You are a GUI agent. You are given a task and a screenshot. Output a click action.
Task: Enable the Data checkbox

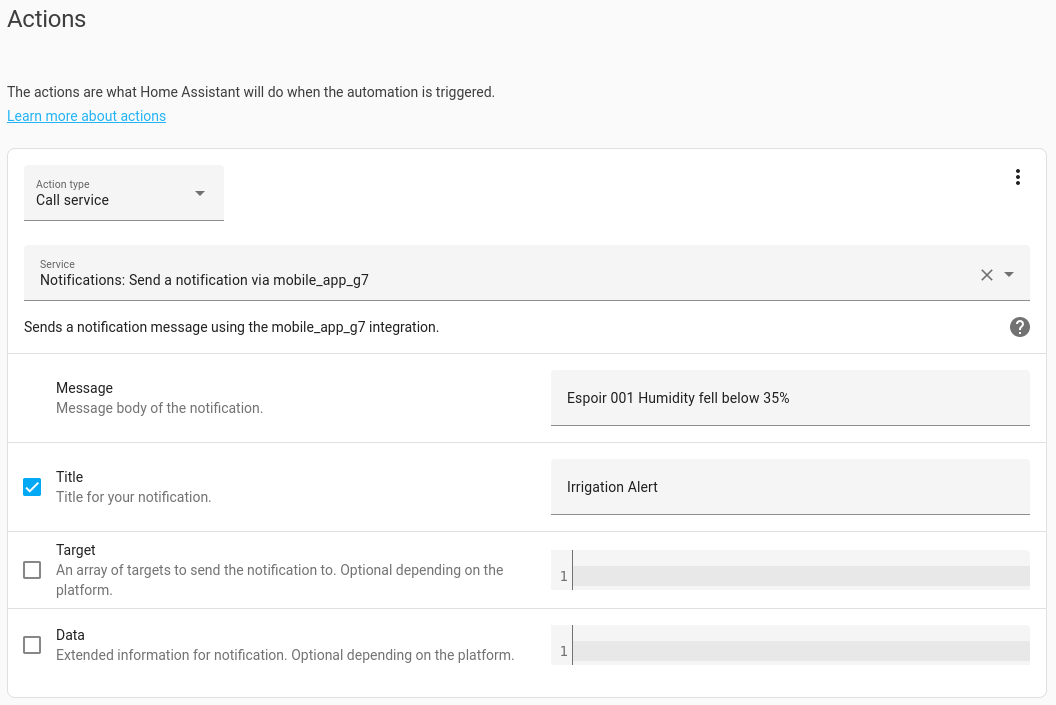pos(32,645)
